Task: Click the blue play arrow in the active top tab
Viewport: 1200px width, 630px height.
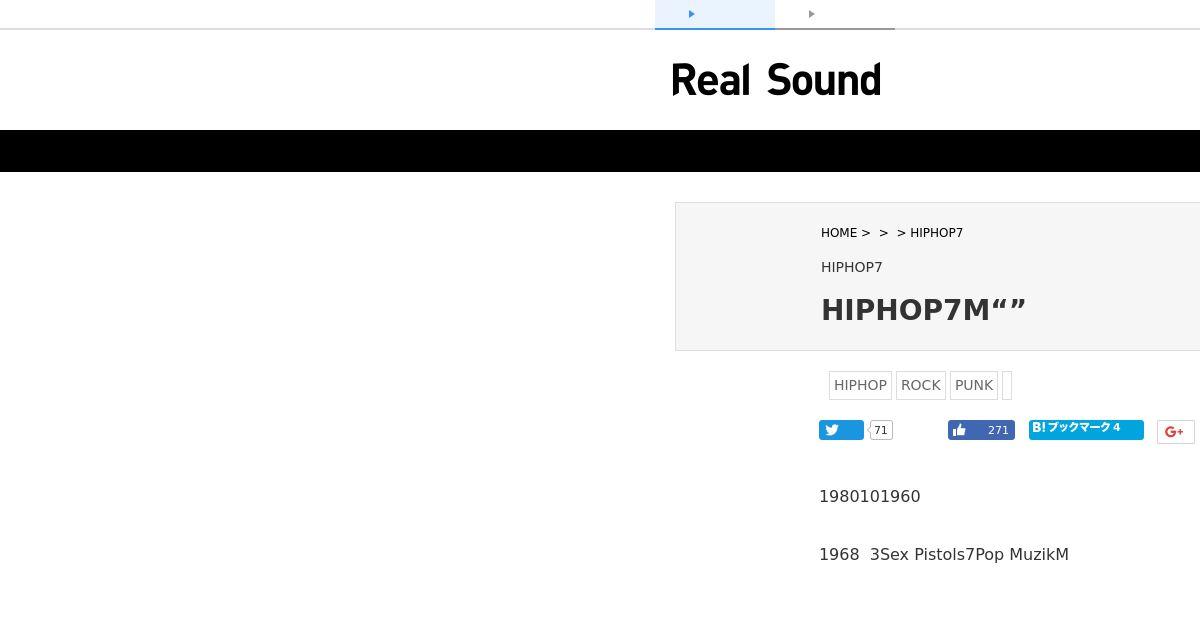Action: [x=691, y=14]
